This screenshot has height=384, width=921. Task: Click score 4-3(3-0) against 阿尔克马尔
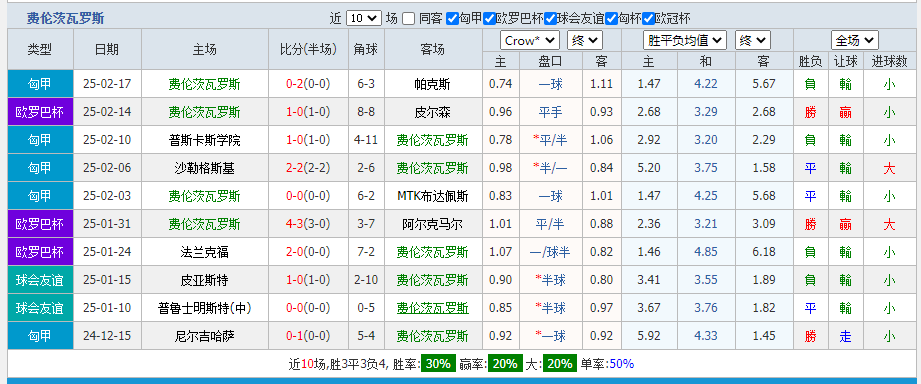coord(308,224)
